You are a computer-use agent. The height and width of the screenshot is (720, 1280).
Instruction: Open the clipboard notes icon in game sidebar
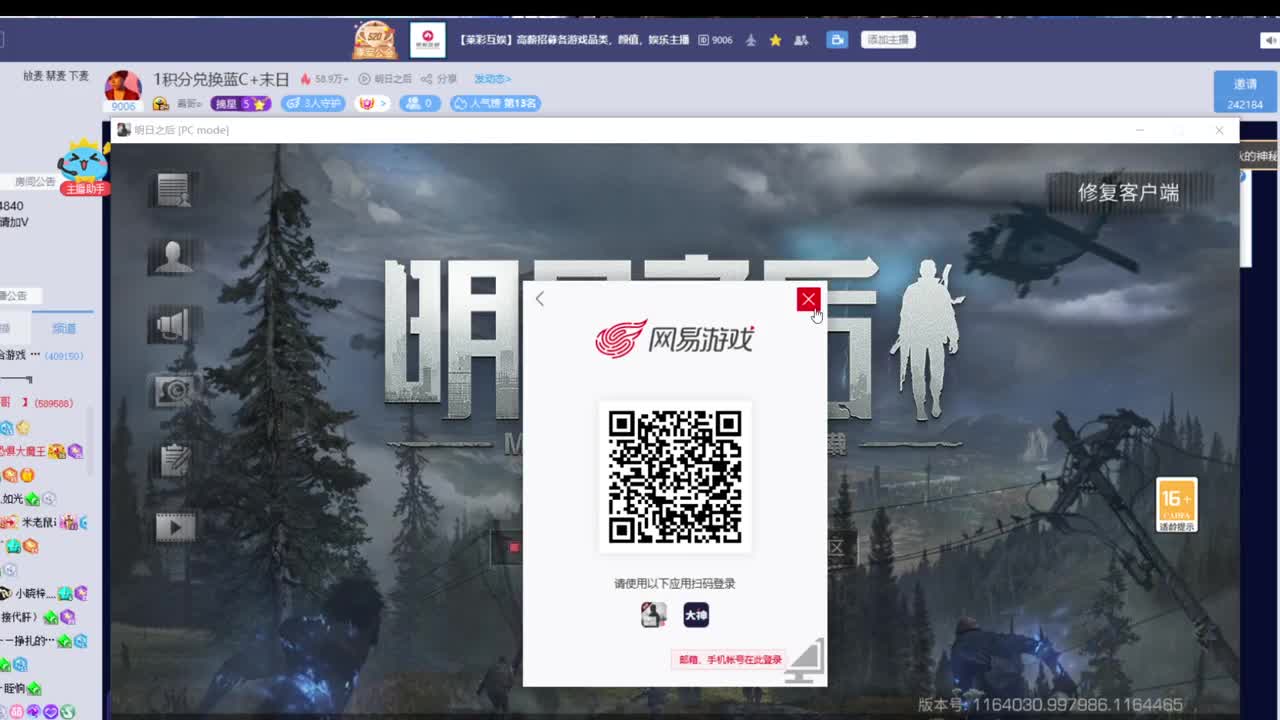pos(173,459)
